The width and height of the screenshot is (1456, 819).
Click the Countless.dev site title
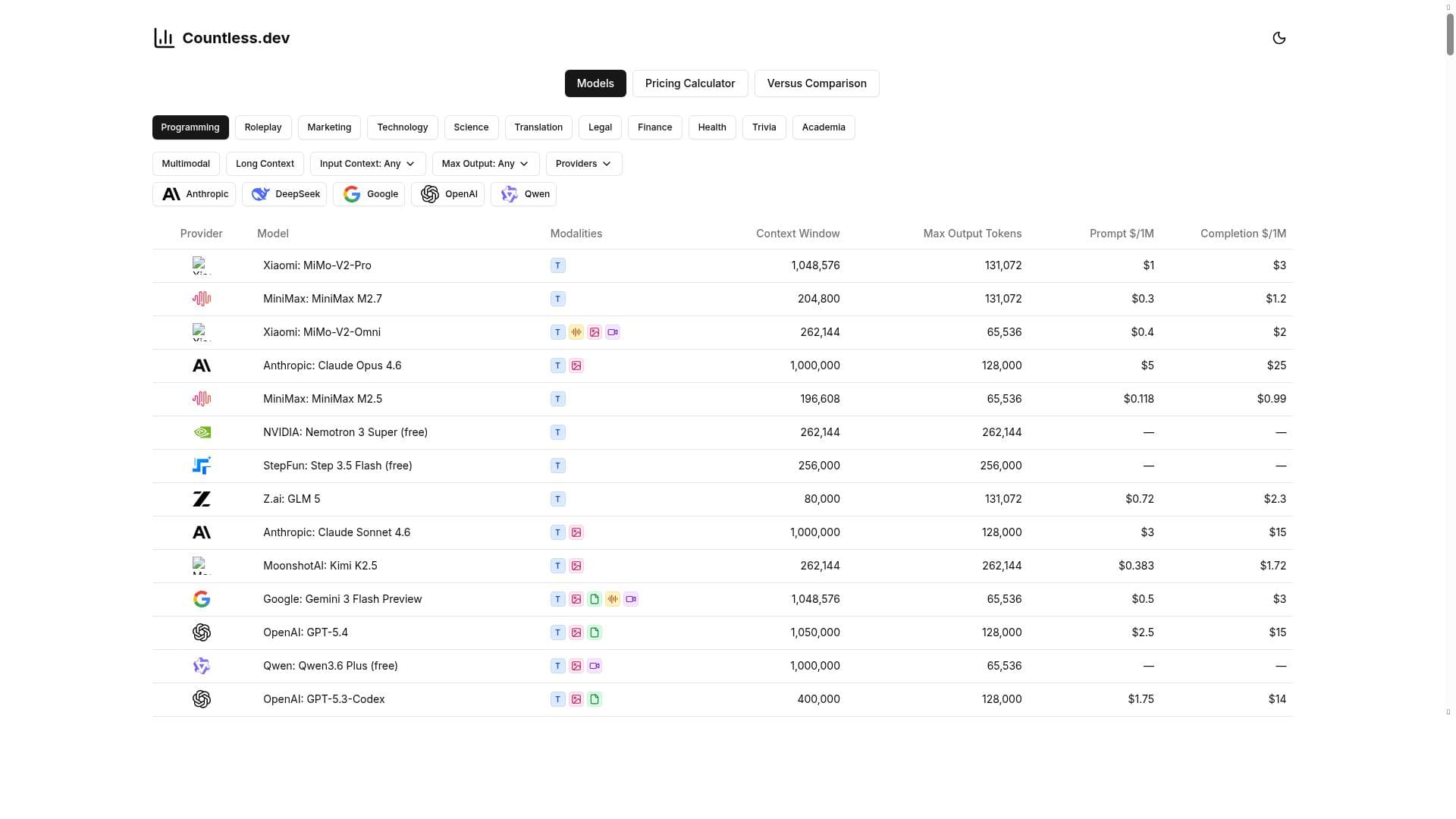click(x=236, y=38)
